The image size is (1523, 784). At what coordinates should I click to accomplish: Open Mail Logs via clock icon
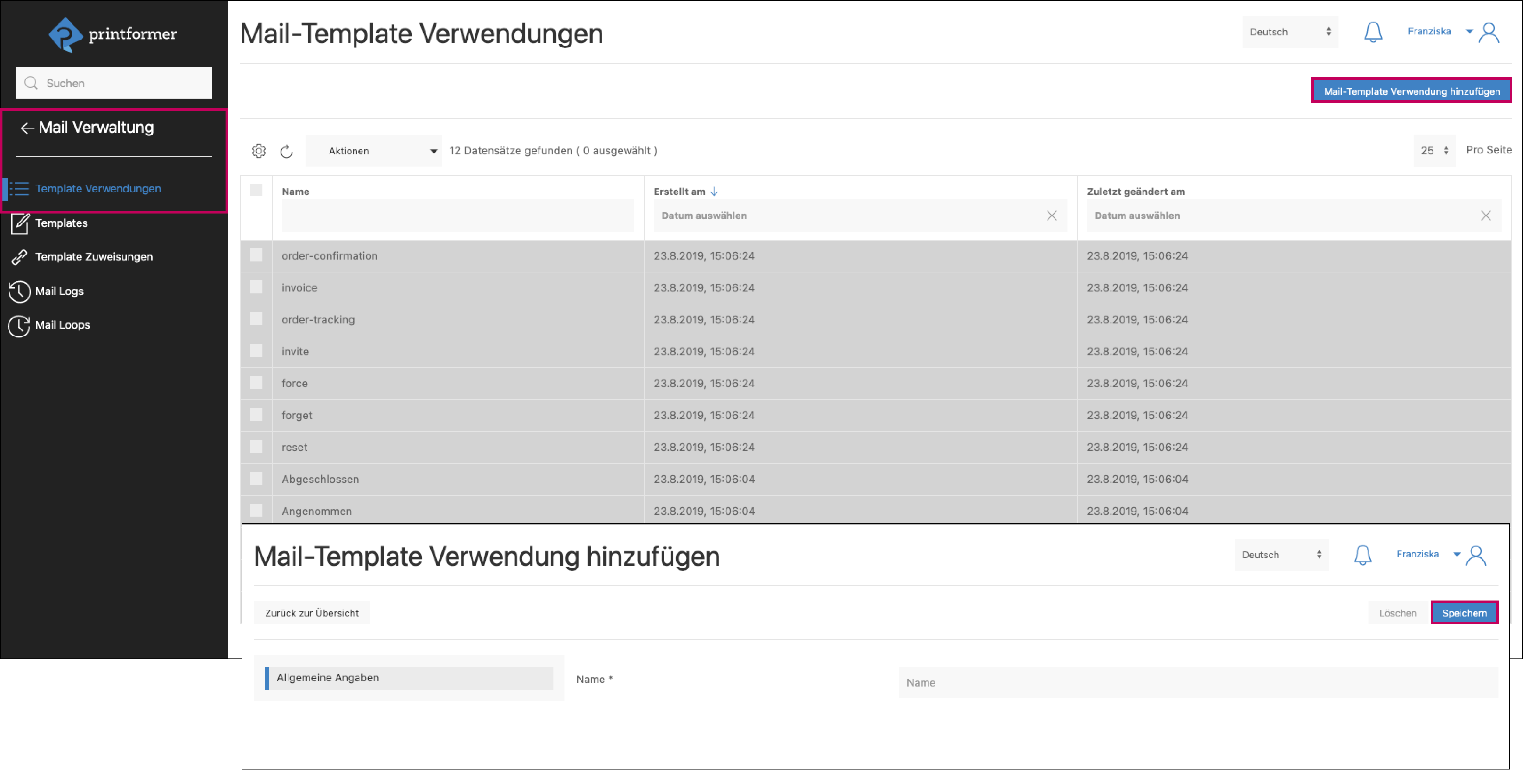pos(19,291)
